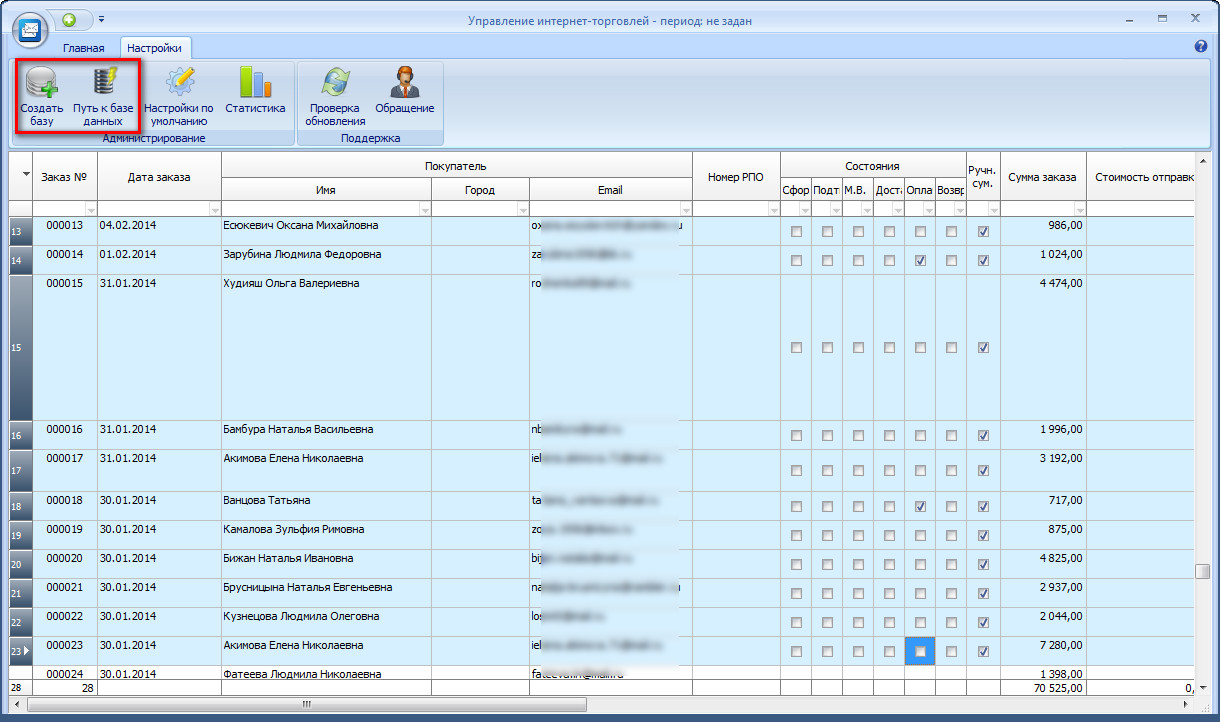Open Путь к базе данных
The image size is (1220, 722).
(x=103, y=84)
